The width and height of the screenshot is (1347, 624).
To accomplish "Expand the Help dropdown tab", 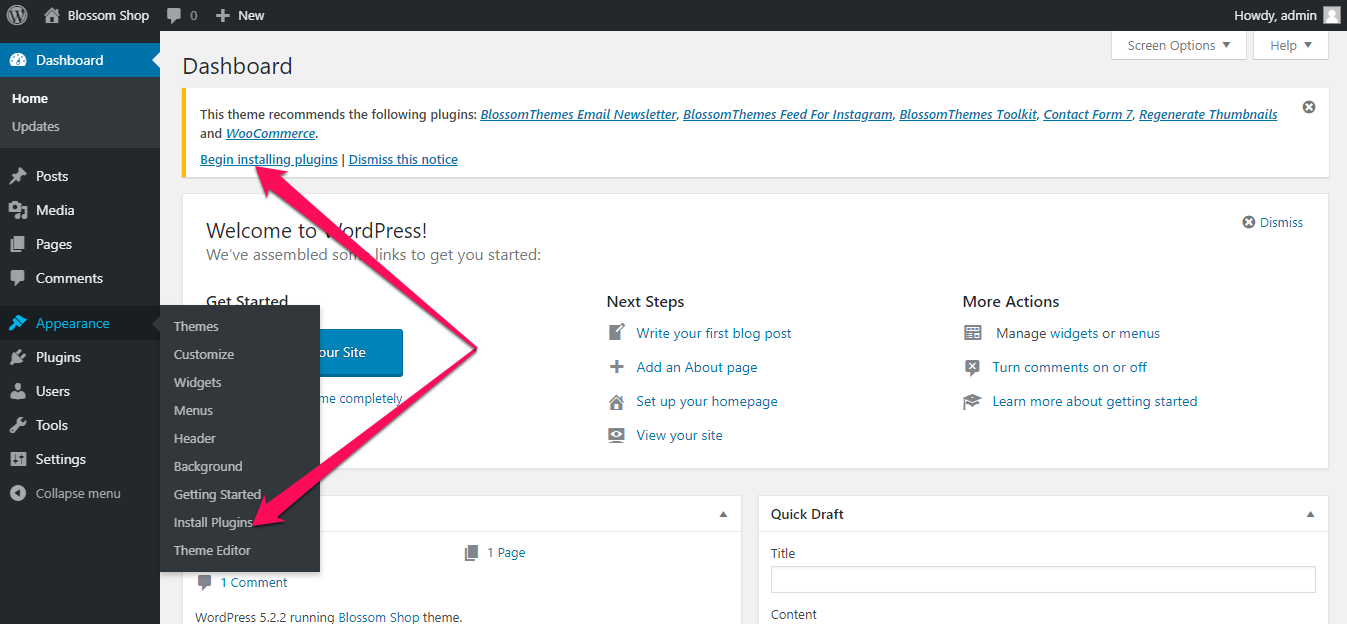I will tap(1291, 45).
